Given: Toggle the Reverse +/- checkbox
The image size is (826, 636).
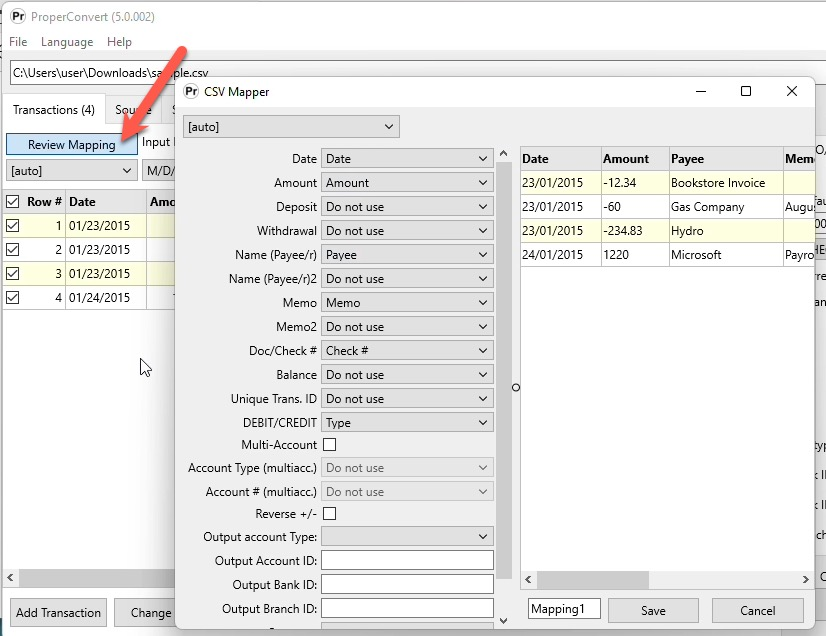Looking at the screenshot, I should [330, 513].
